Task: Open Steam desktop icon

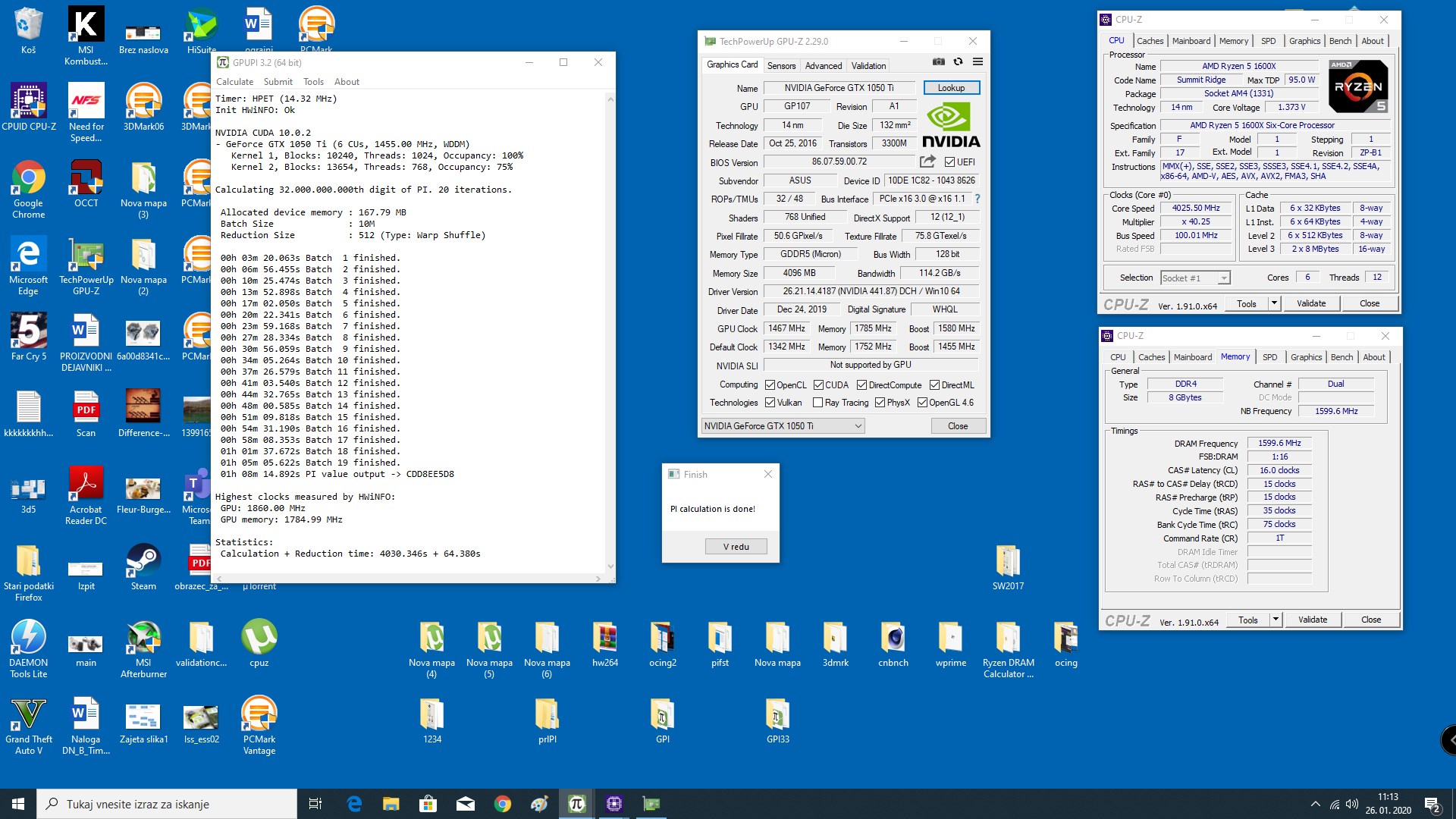Action: (x=143, y=566)
